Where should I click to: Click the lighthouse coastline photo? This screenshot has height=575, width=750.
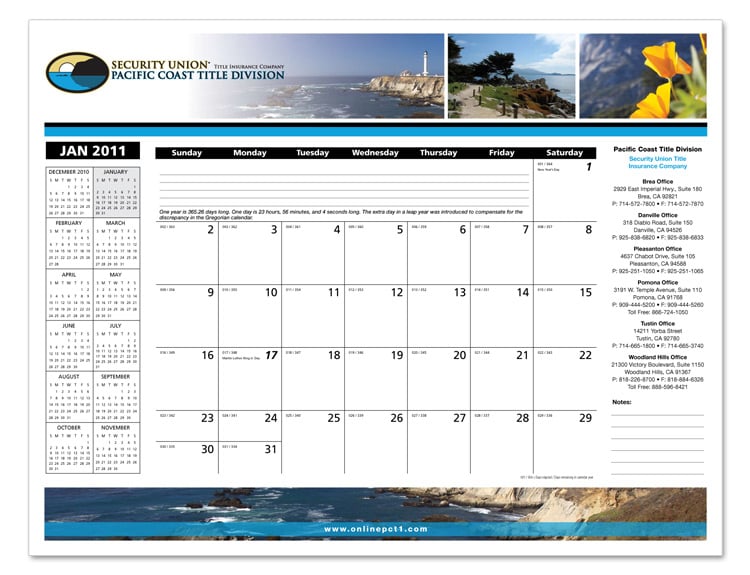pos(317,76)
